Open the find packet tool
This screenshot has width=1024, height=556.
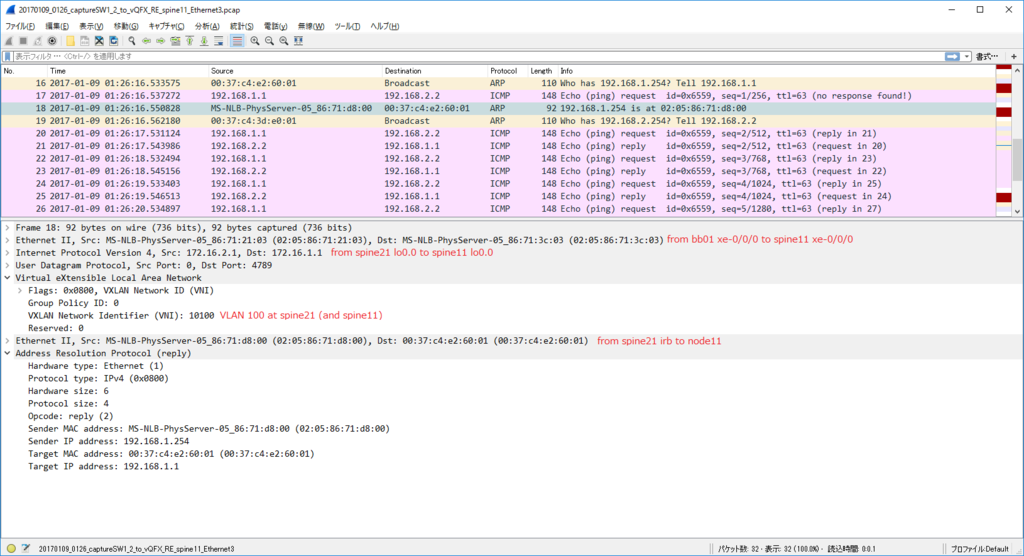pyautogui.click(x=132, y=41)
